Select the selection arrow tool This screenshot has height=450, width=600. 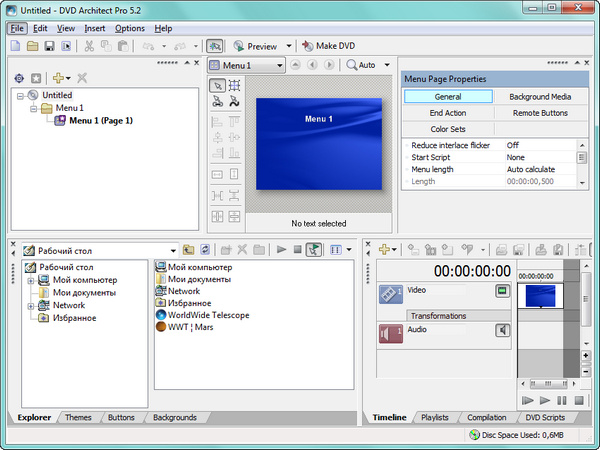pyautogui.click(x=217, y=85)
